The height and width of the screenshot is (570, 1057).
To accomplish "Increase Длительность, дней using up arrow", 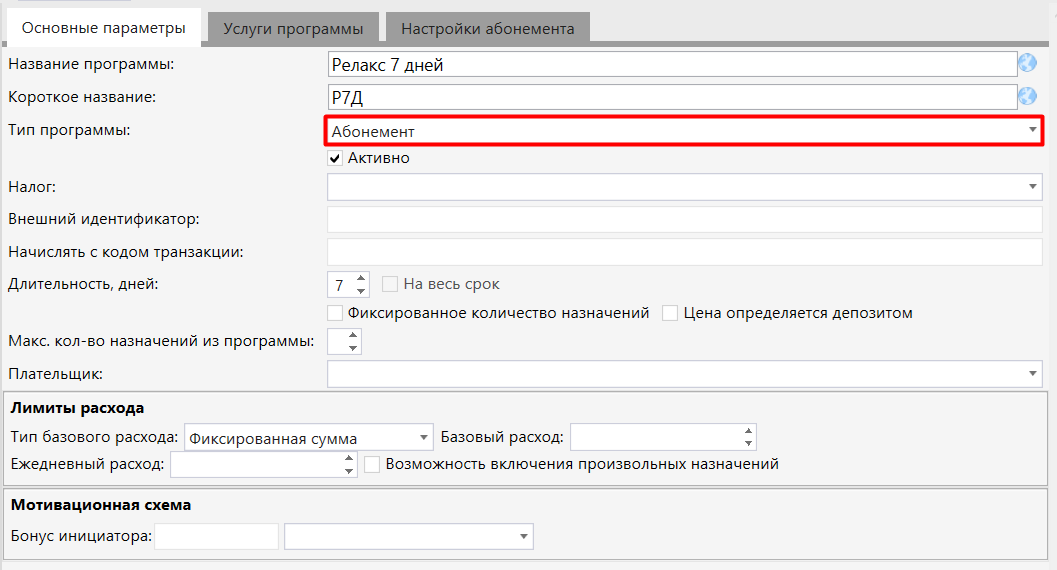I will [x=362, y=278].
